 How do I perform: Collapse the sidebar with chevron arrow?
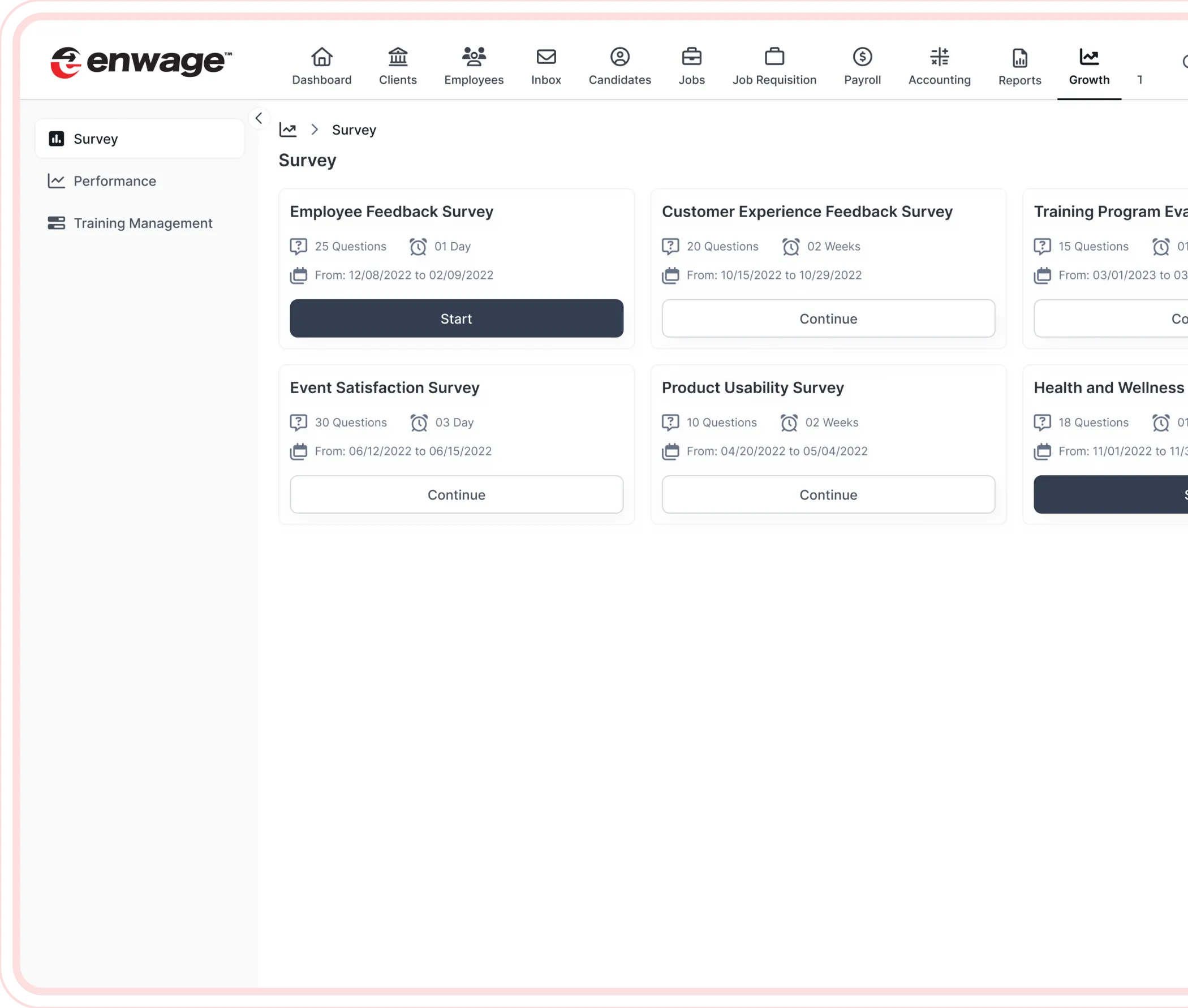click(259, 118)
